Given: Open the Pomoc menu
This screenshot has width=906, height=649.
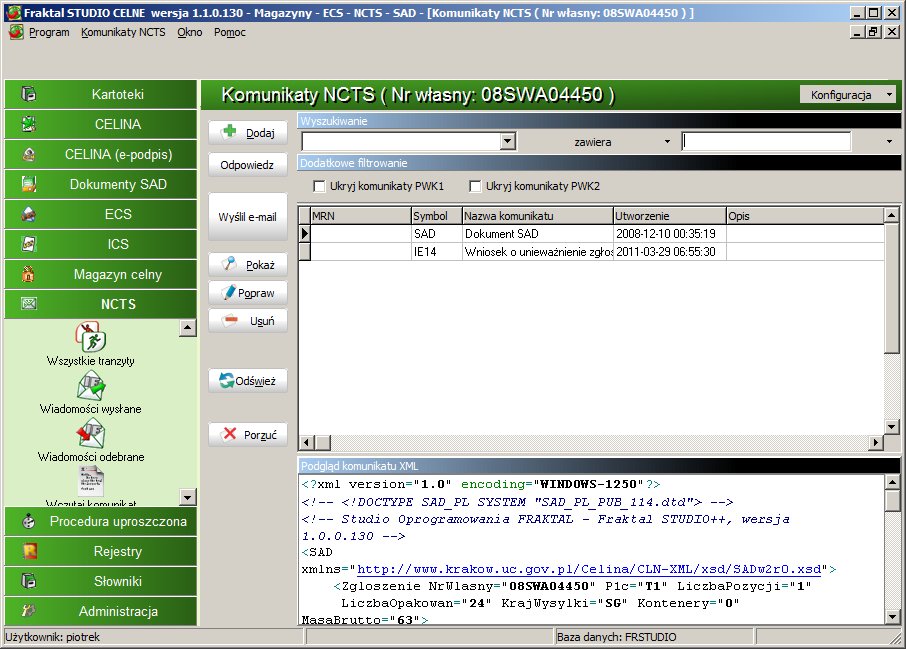Looking at the screenshot, I should point(229,32).
